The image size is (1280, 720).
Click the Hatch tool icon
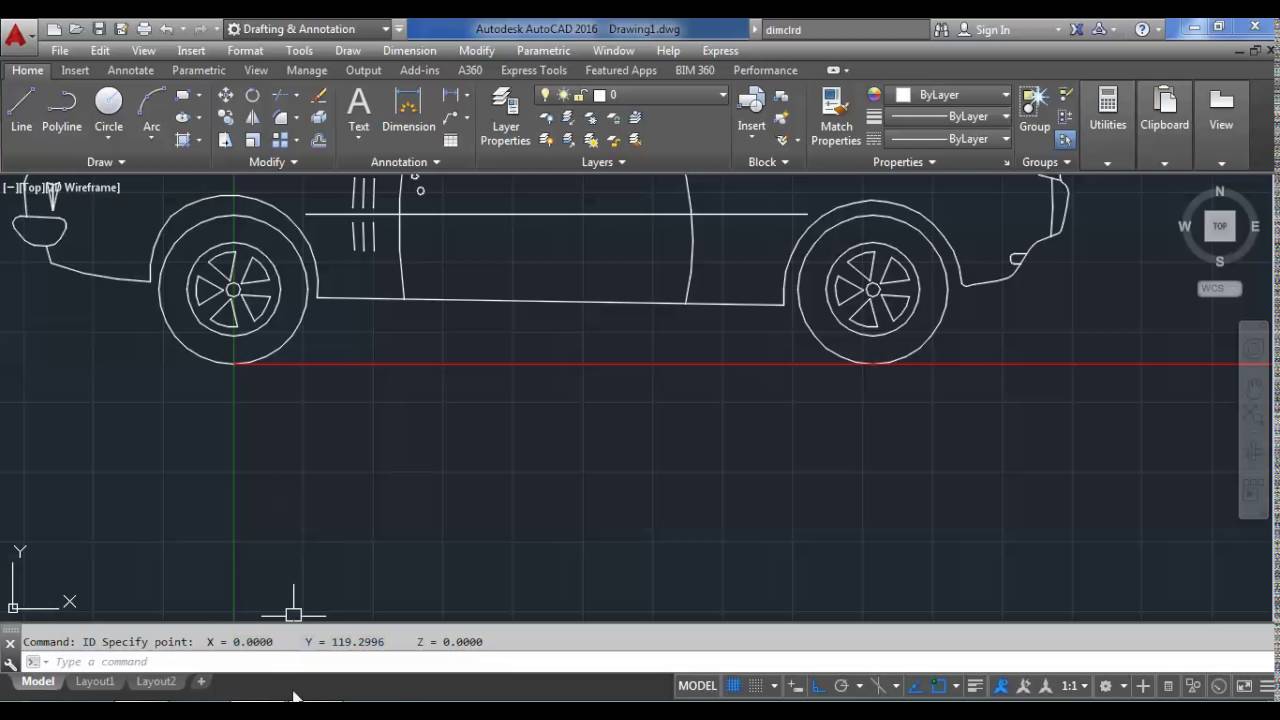pyautogui.click(x=183, y=140)
